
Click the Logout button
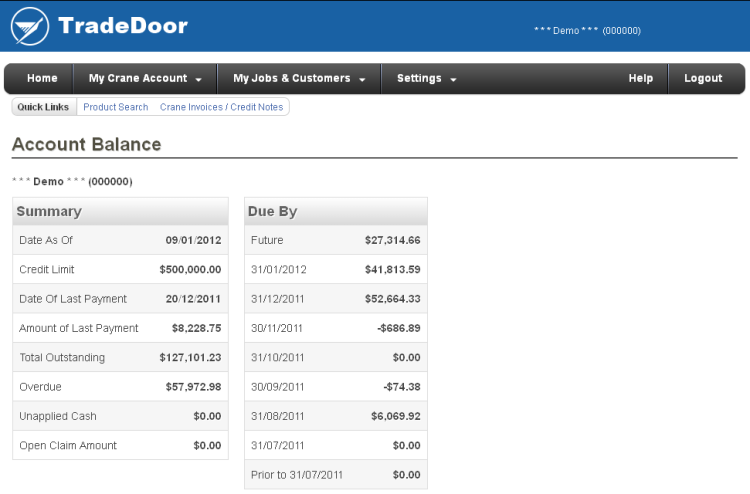703,78
